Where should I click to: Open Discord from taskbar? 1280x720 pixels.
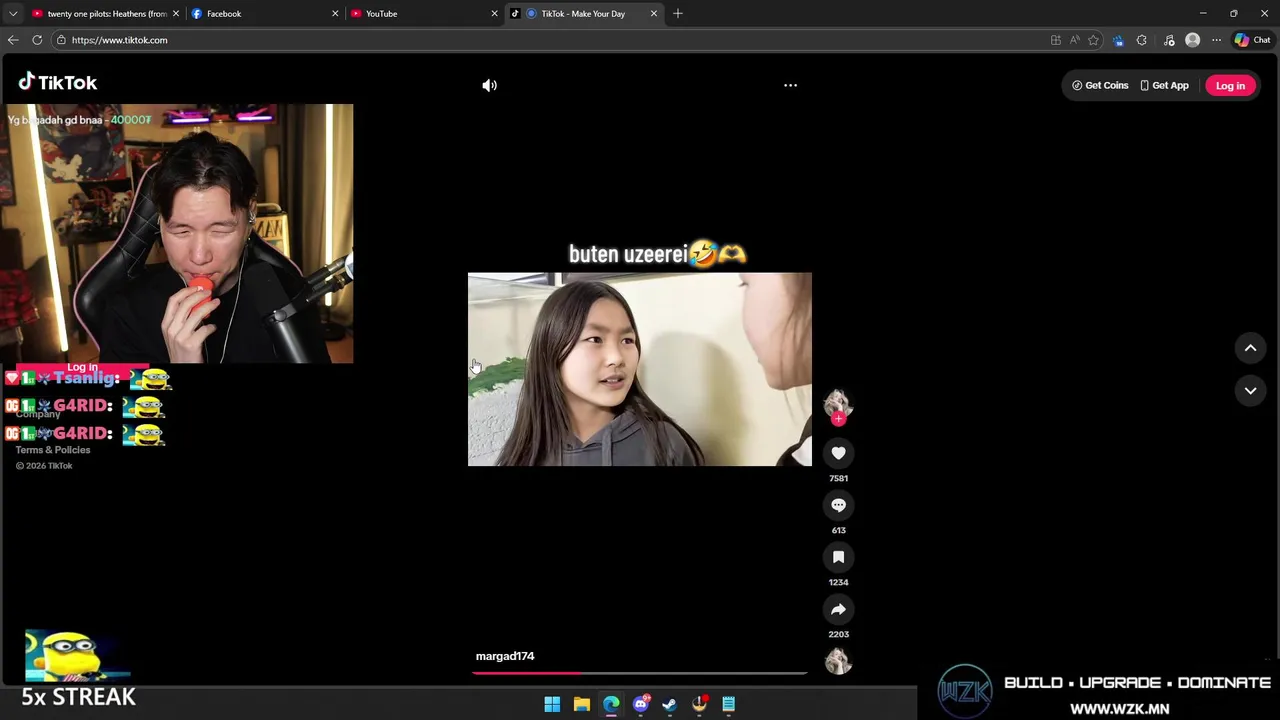[640, 704]
